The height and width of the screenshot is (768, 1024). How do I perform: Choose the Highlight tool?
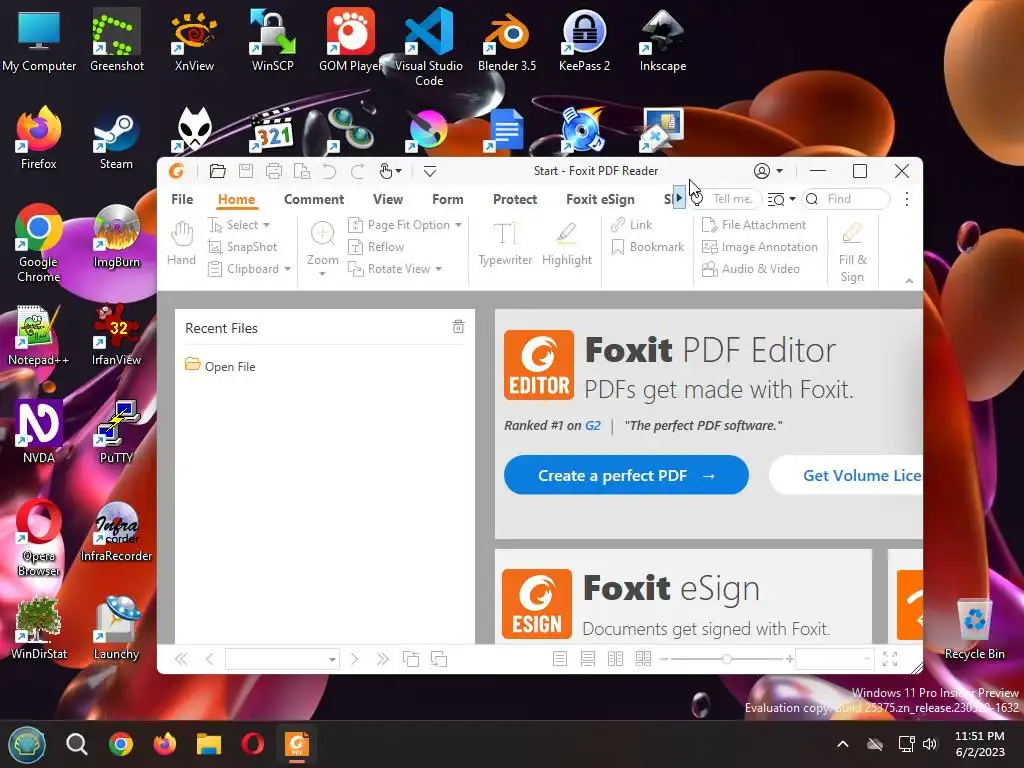click(567, 244)
